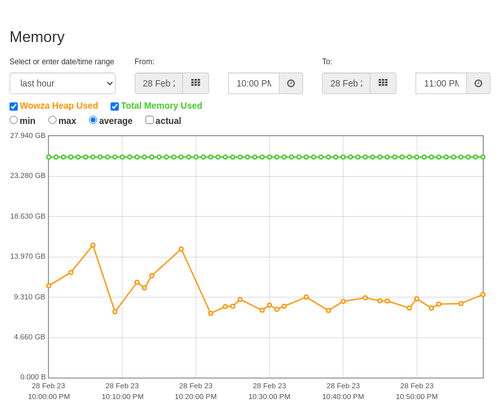Enable the actual checkbox
Screen dimensions: 500x403
(149, 120)
